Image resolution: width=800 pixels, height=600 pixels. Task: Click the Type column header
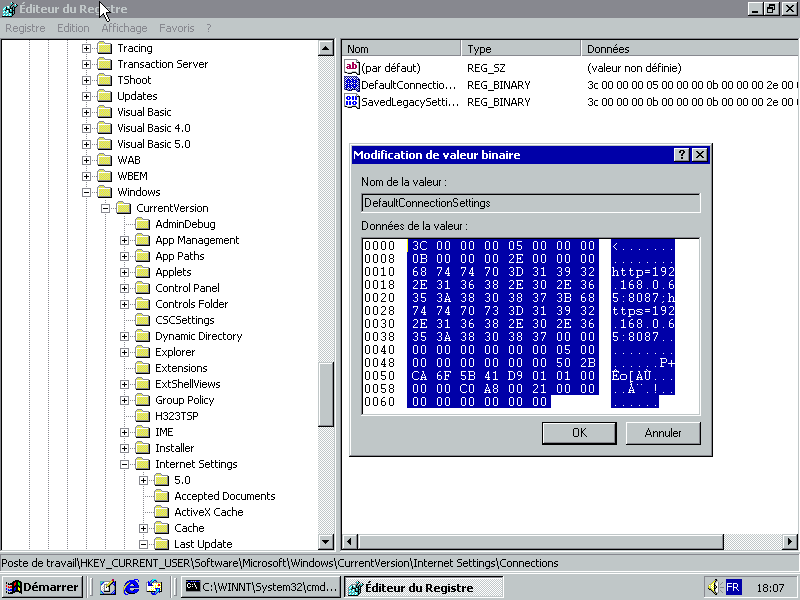click(x=521, y=48)
